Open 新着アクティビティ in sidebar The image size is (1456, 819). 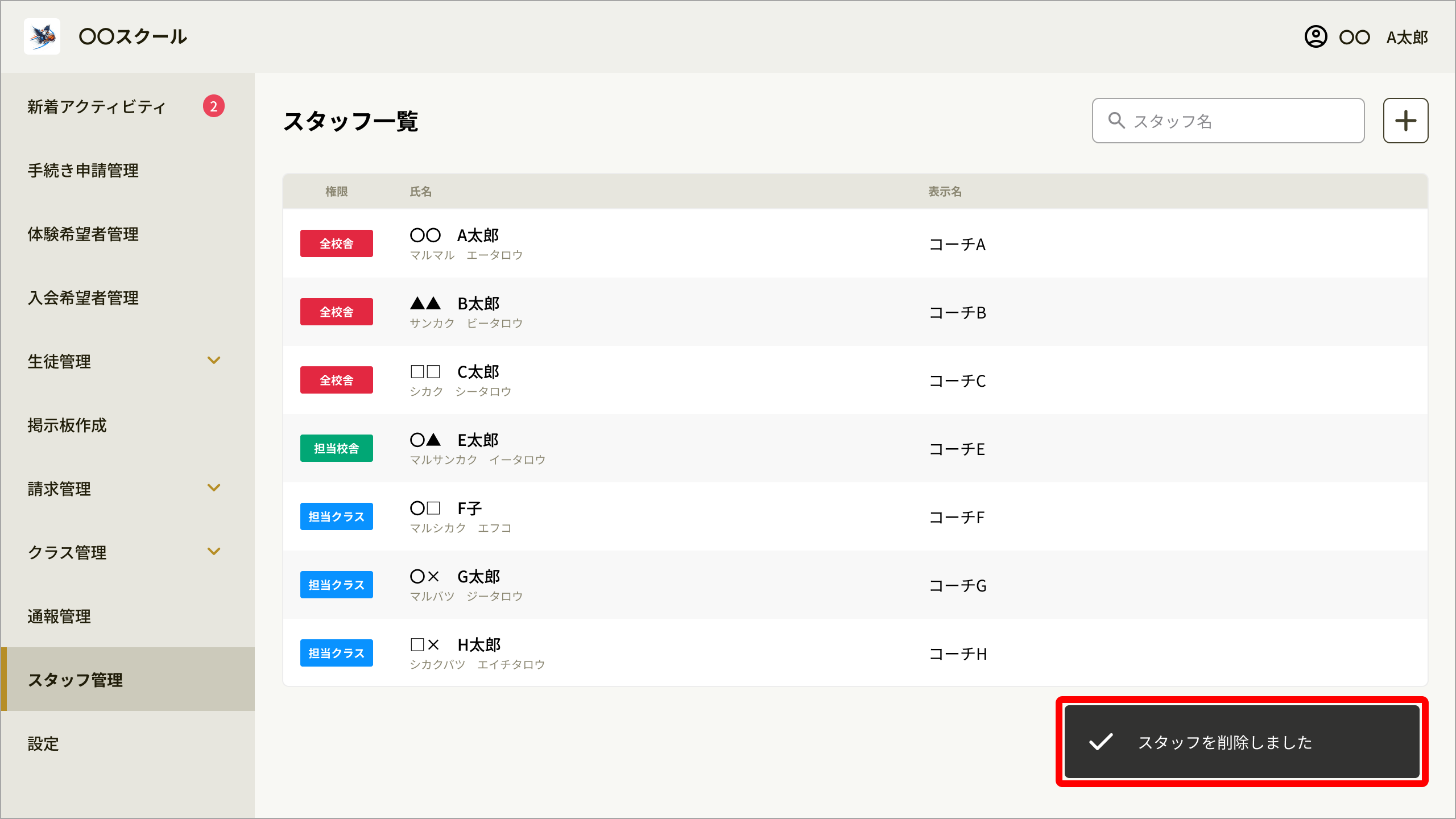click(x=127, y=106)
